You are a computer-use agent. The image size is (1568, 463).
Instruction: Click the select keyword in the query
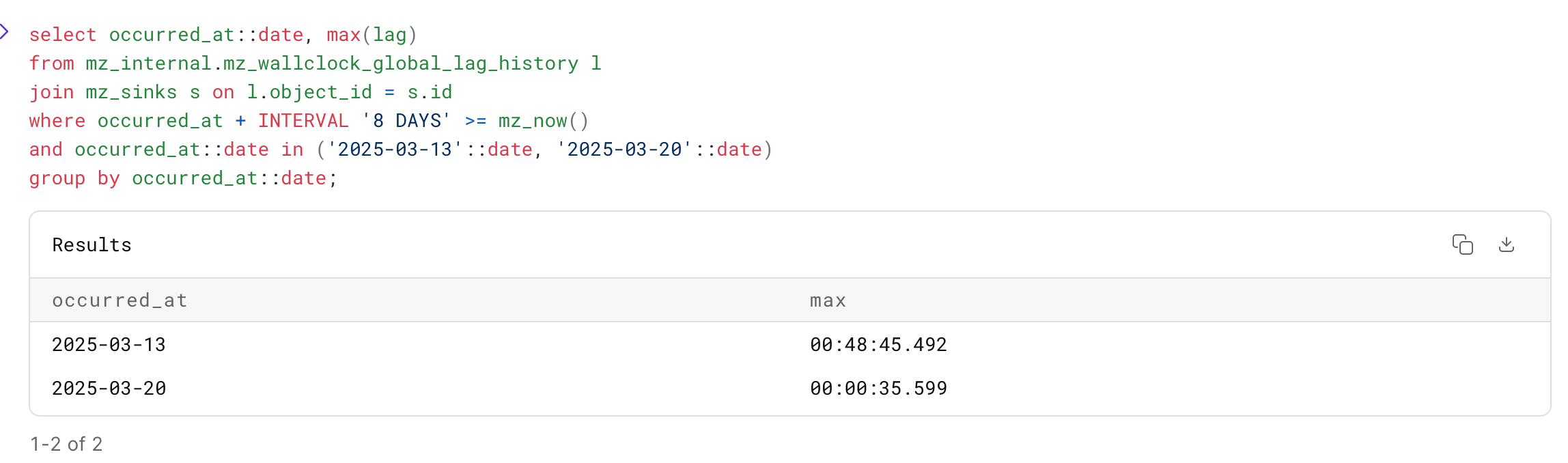(x=61, y=34)
